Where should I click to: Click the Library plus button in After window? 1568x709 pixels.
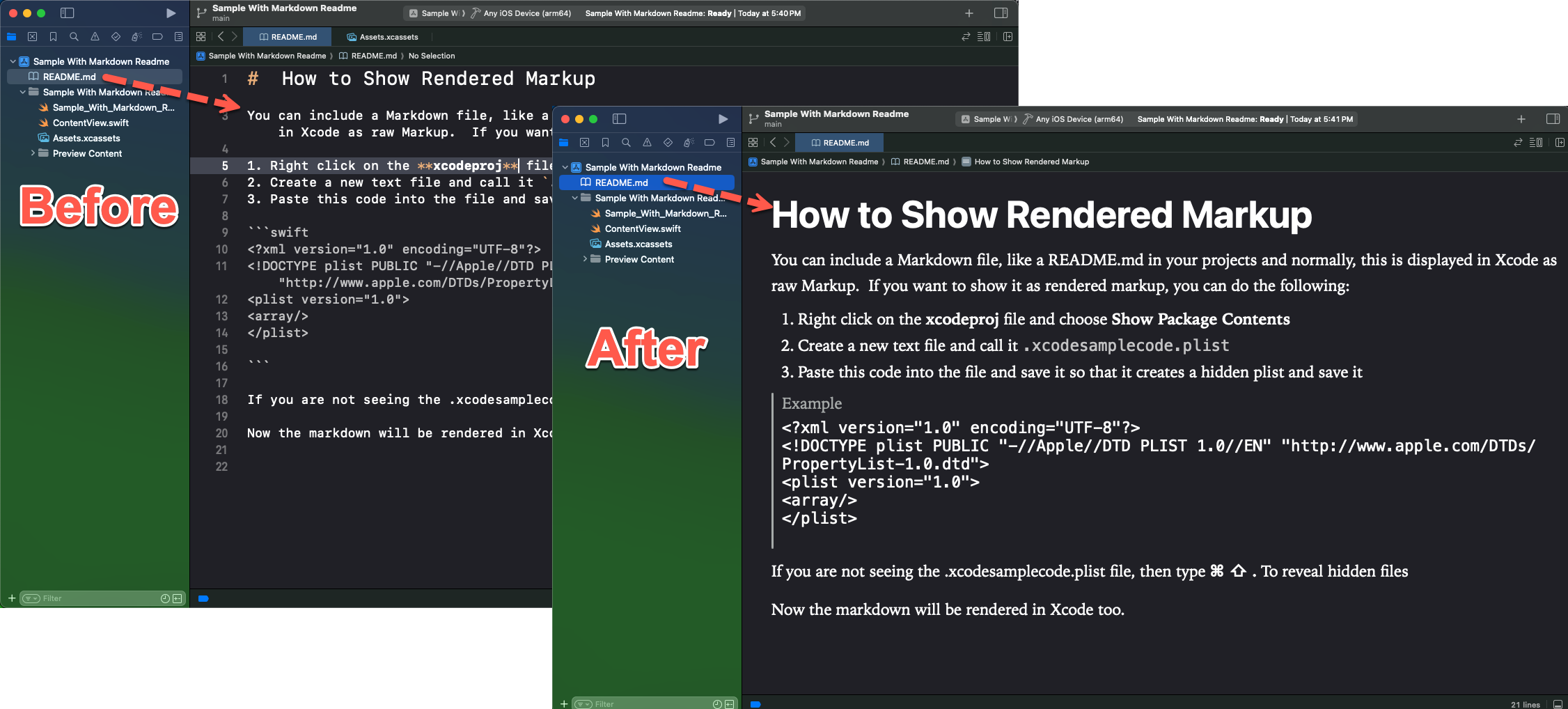point(1521,119)
